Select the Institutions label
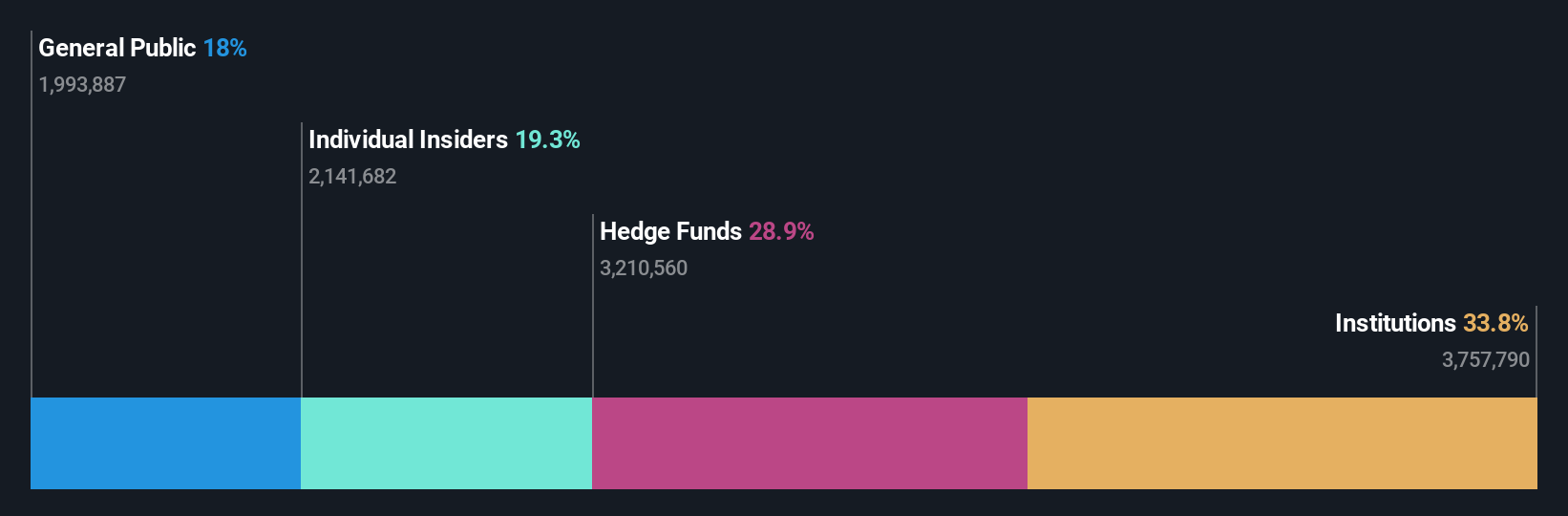 pyautogui.click(x=1395, y=323)
